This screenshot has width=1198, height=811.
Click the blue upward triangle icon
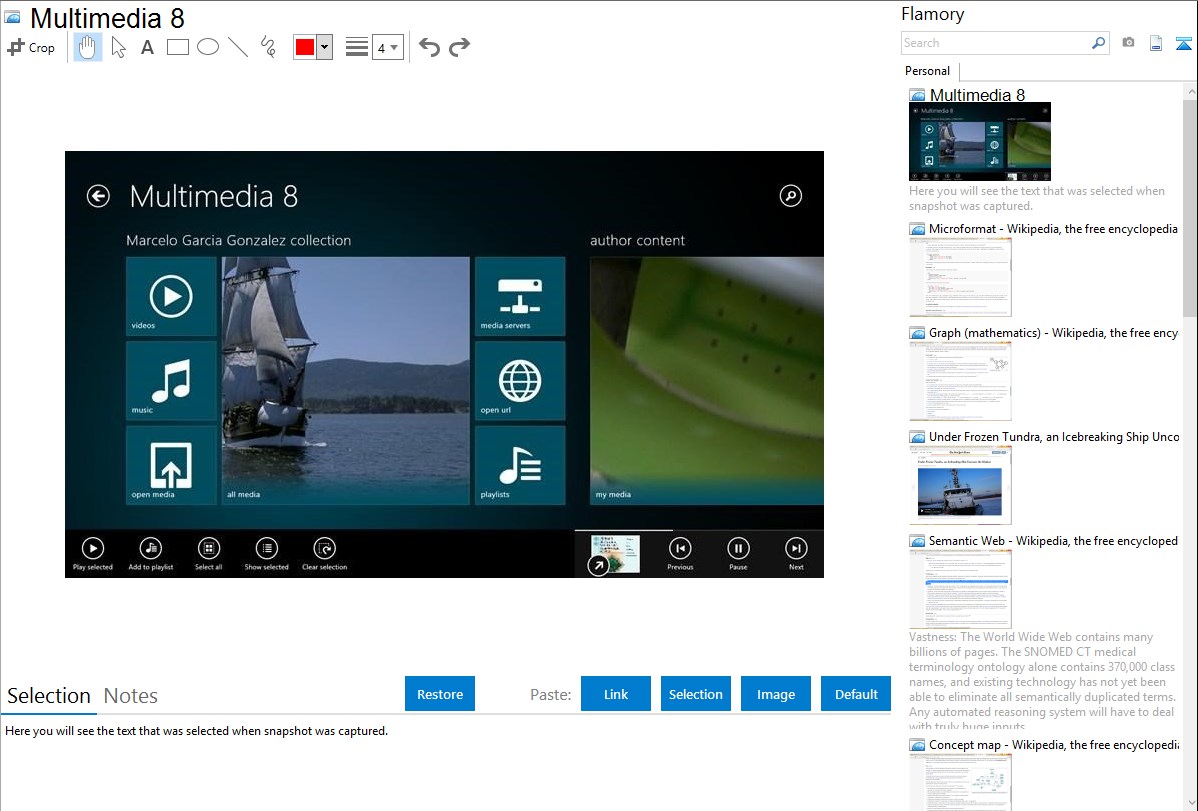[1183, 43]
